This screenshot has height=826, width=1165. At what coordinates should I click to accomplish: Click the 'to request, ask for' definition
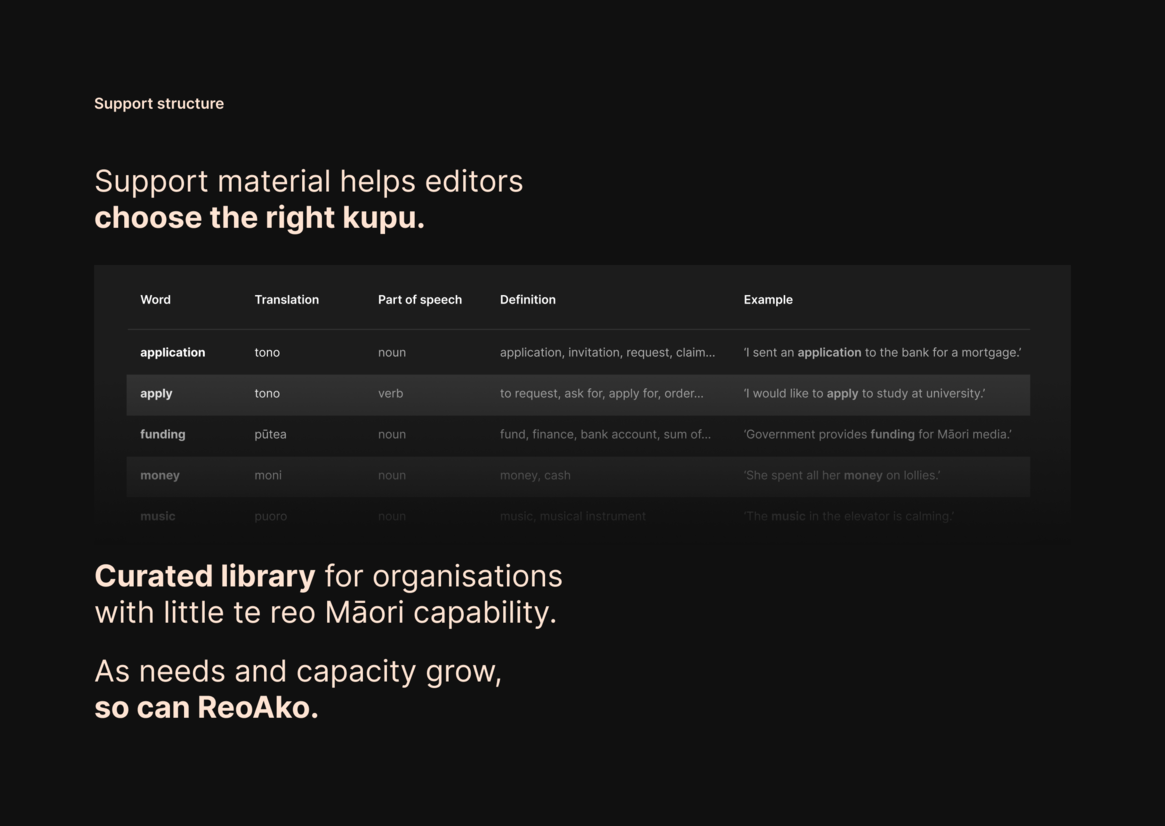(x=601, y=394)
